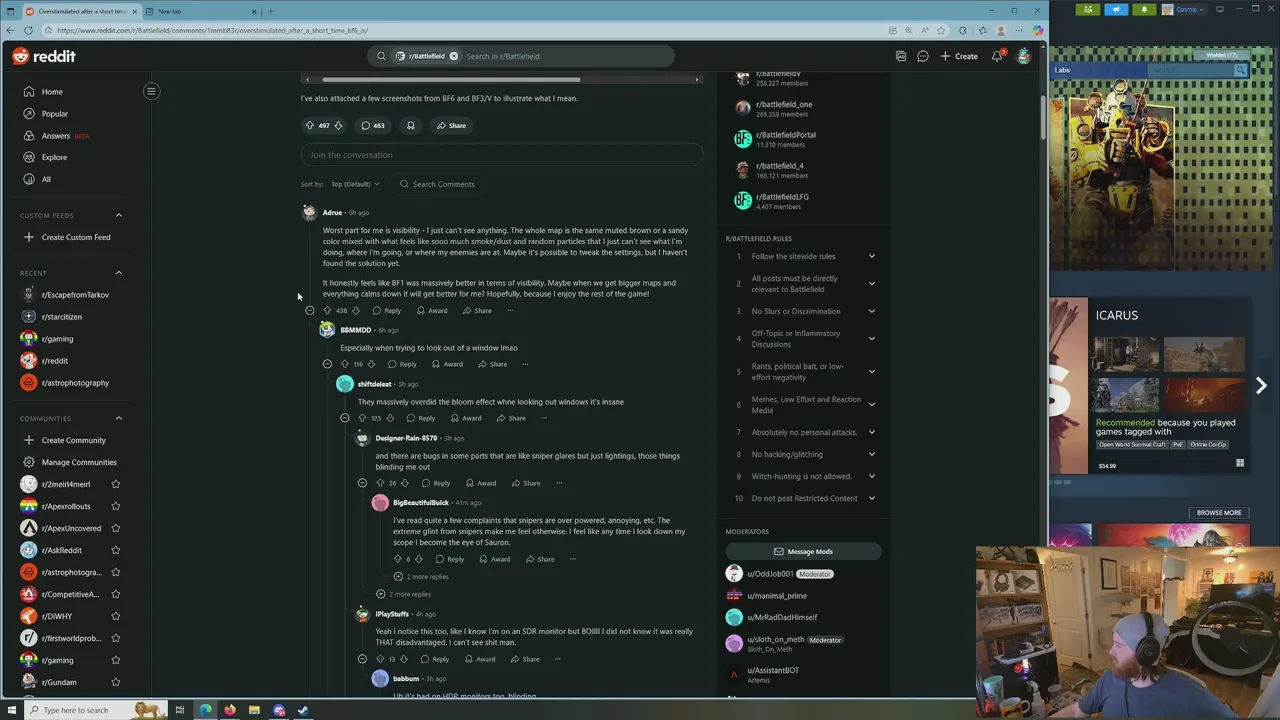Share the post
Image resolution: width=1280 pixels, height=720 pixels.
(x=451, y=125)
